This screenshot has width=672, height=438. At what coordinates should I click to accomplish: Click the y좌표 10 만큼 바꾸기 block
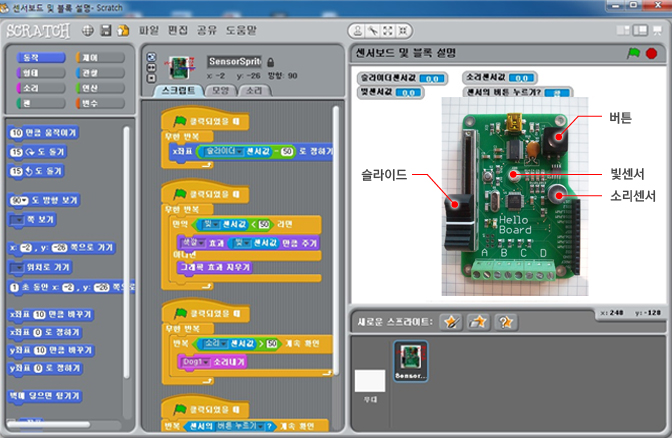(x=51, y=351)
